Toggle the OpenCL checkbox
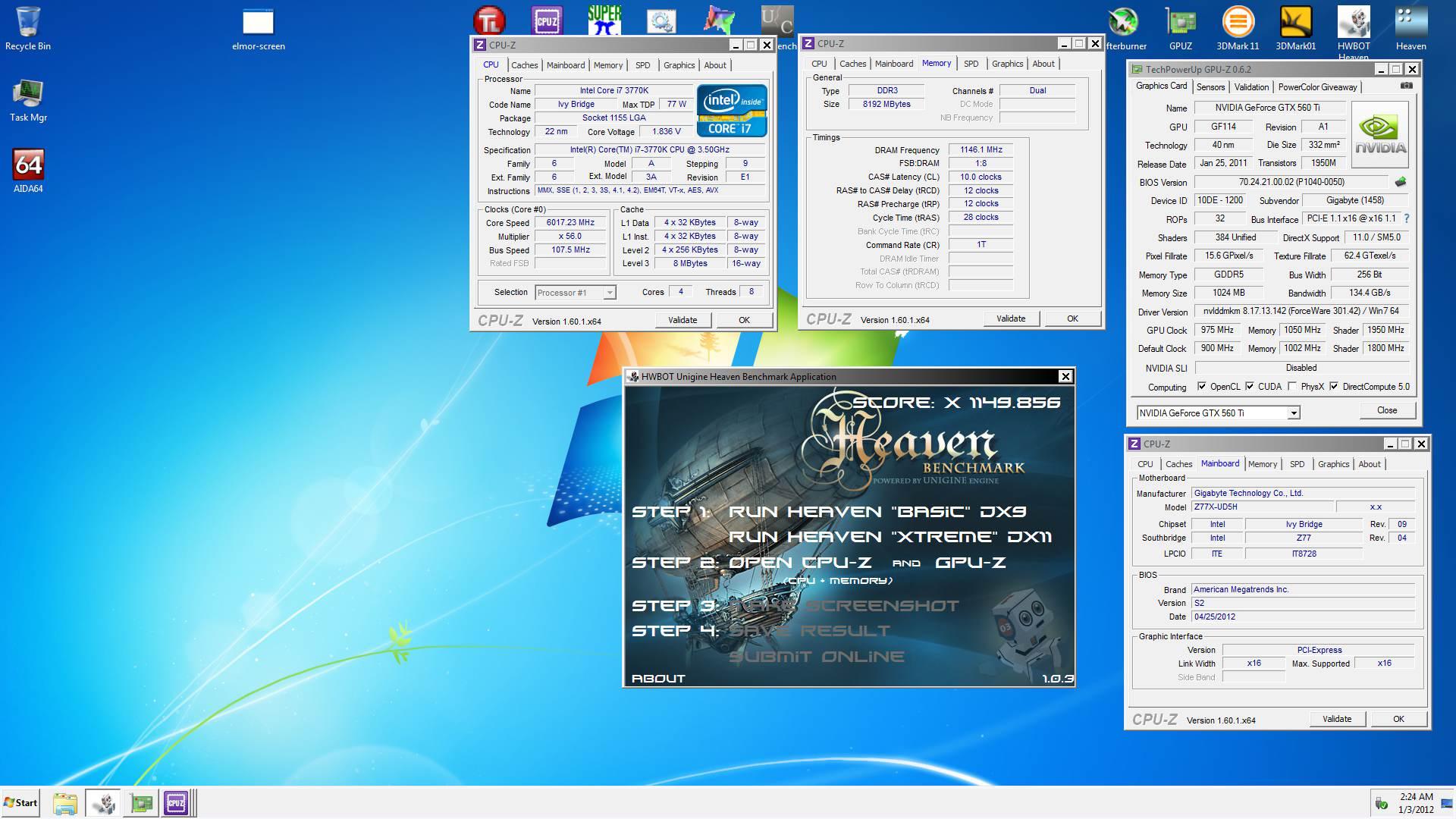 tap(1202, 387)
